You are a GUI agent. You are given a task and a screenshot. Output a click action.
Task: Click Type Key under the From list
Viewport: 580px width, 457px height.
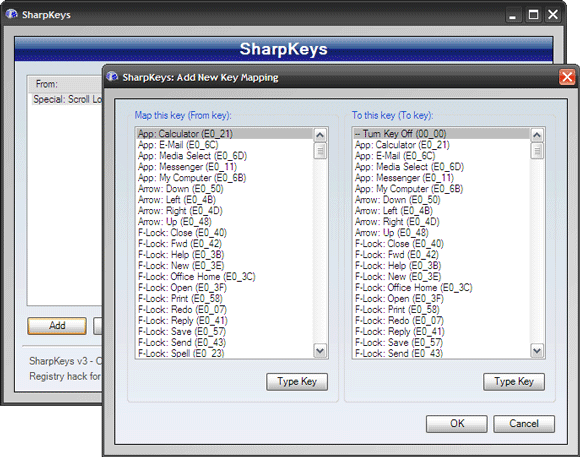coord(297,382)
